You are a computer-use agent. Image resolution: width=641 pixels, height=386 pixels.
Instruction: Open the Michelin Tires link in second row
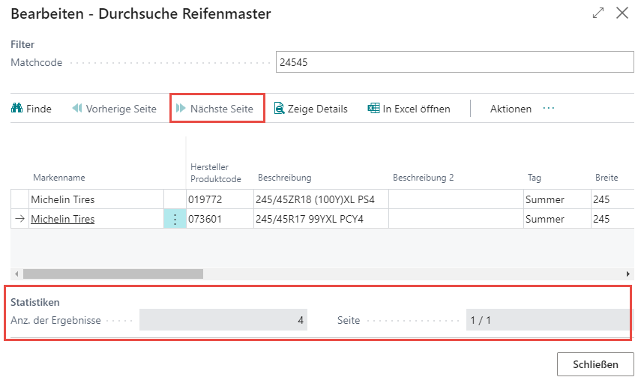pyautogui.click(x=63, y=219)
